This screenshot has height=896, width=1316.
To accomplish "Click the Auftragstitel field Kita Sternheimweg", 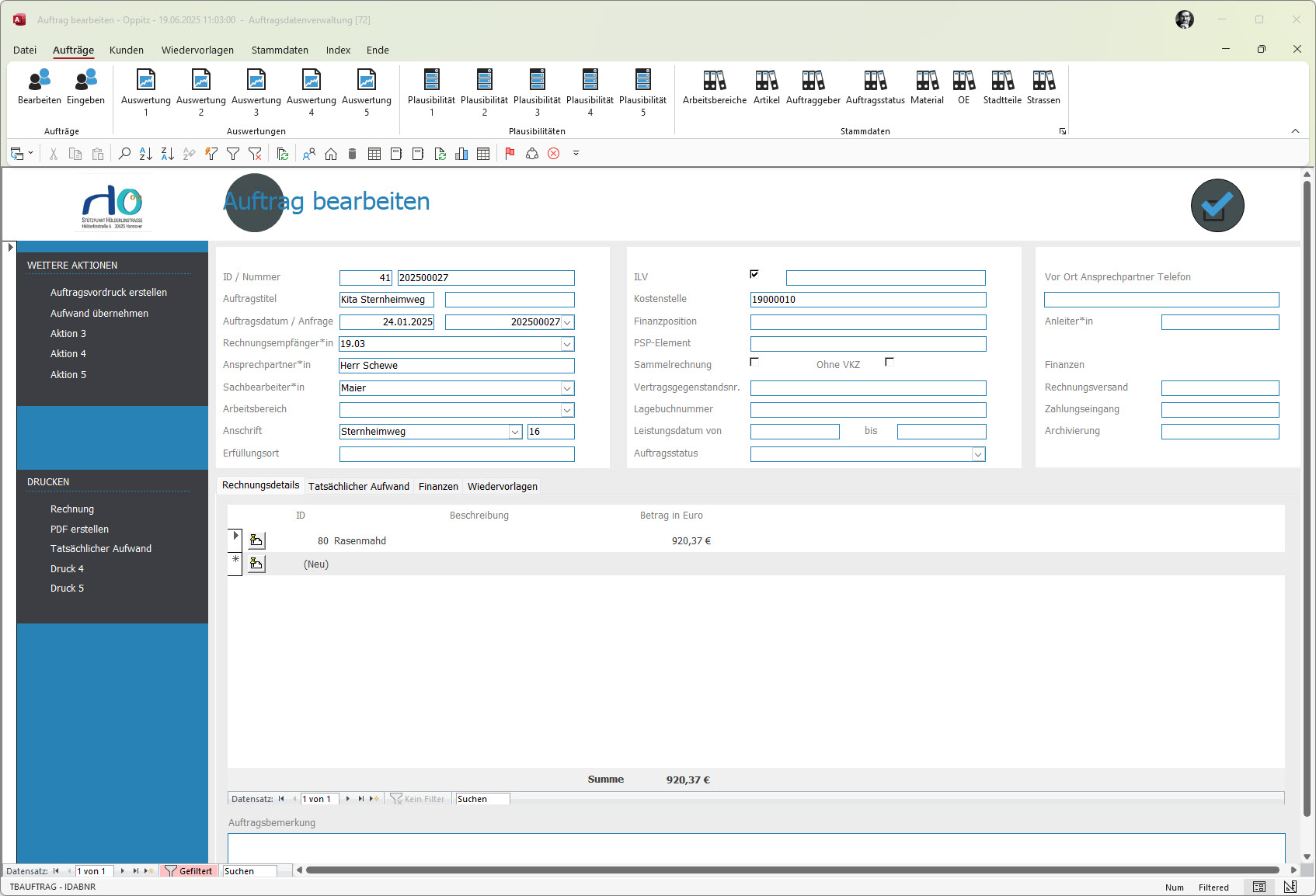I will [x=386, y=300].
